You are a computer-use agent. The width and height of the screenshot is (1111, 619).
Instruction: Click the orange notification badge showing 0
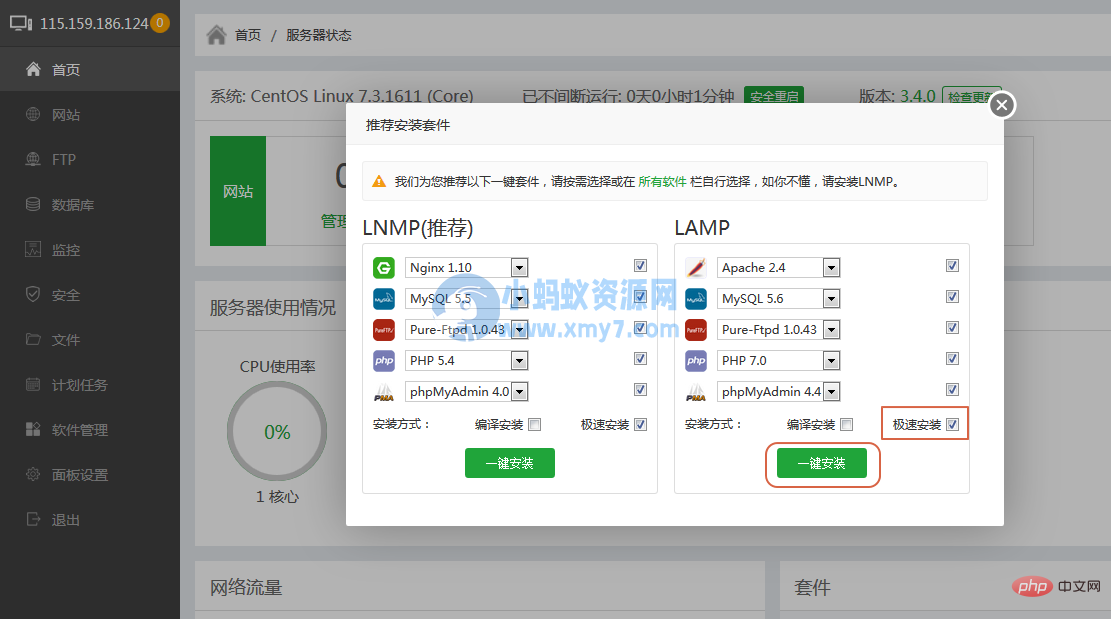point(160,23)
